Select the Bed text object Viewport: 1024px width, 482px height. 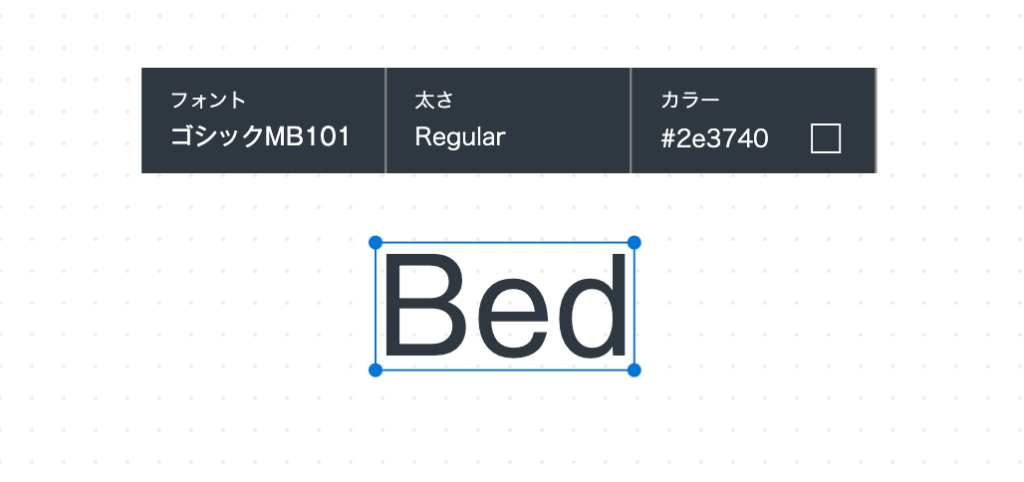tap(505, 306)
